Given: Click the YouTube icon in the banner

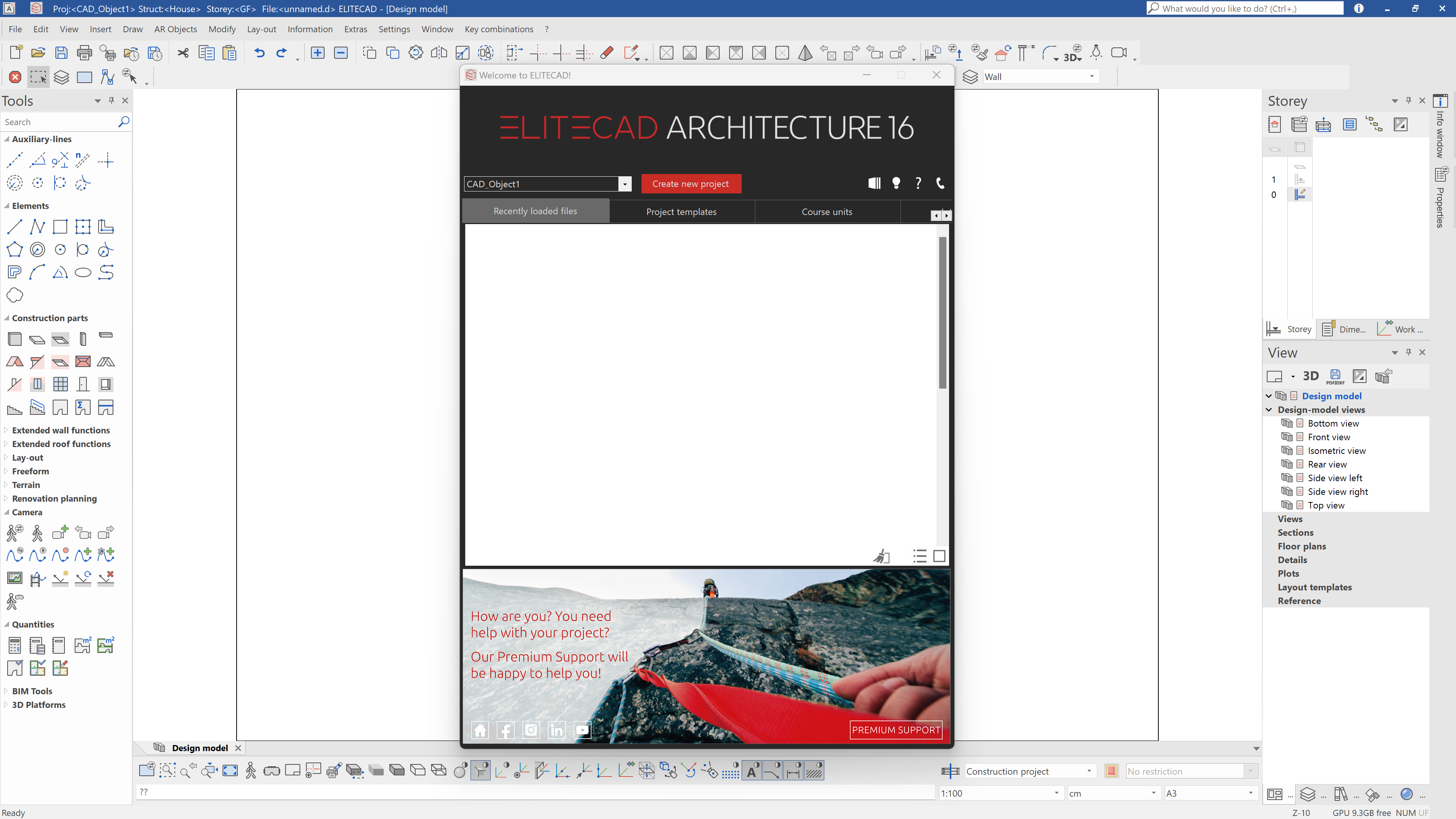Looking at the screenshot, I should pos(582,730).
